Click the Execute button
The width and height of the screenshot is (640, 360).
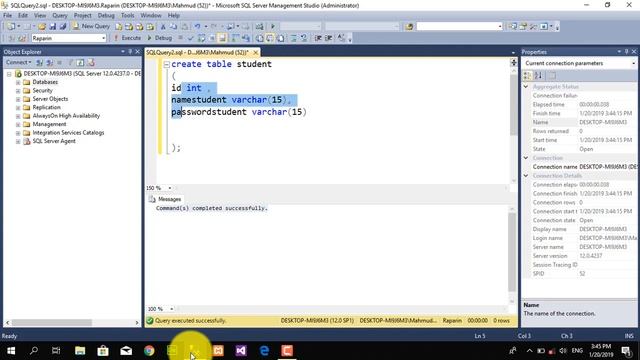coord(127,38)
